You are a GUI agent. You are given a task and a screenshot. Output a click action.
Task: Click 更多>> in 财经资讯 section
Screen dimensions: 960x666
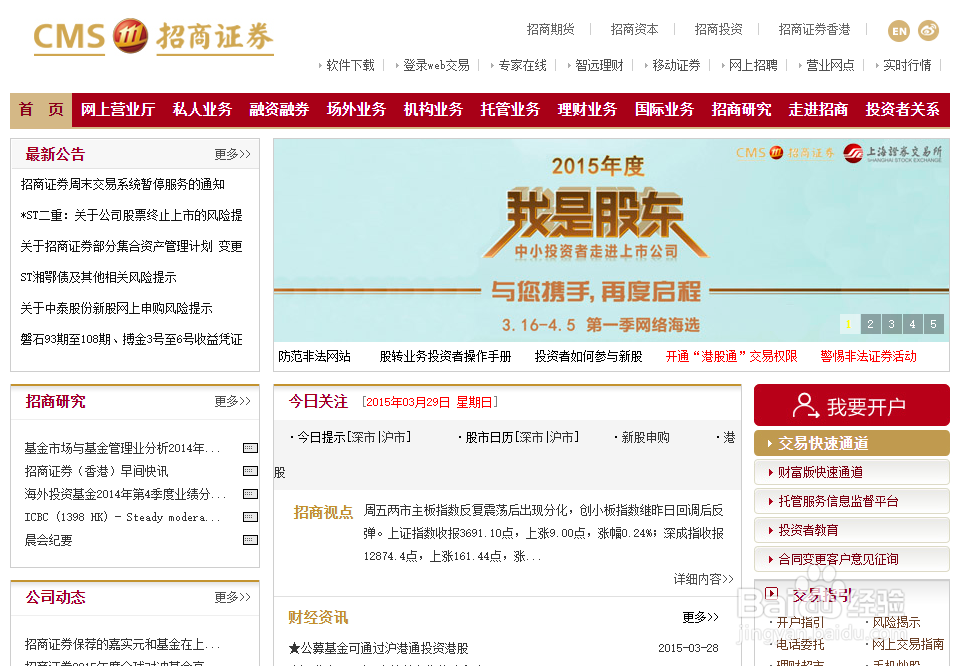[700, 617]
